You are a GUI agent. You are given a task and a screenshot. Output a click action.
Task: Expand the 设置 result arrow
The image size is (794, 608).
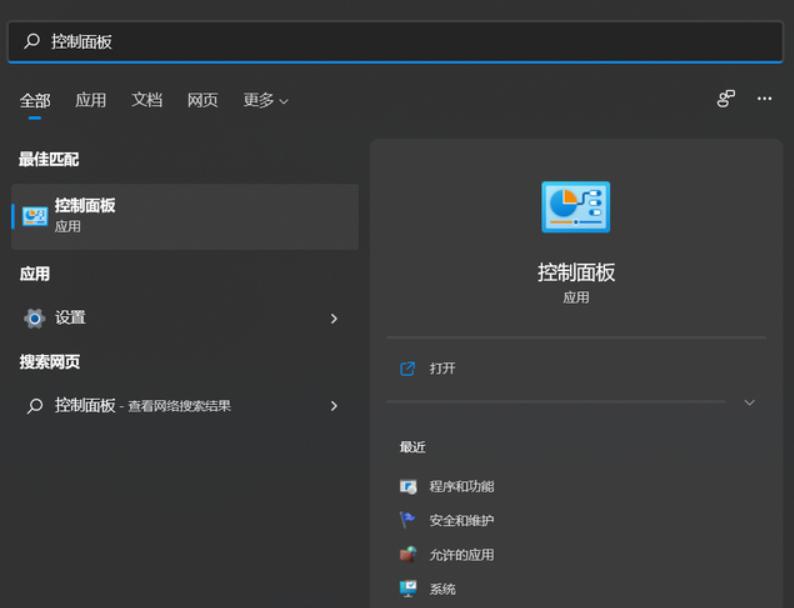tap(334, 318)
